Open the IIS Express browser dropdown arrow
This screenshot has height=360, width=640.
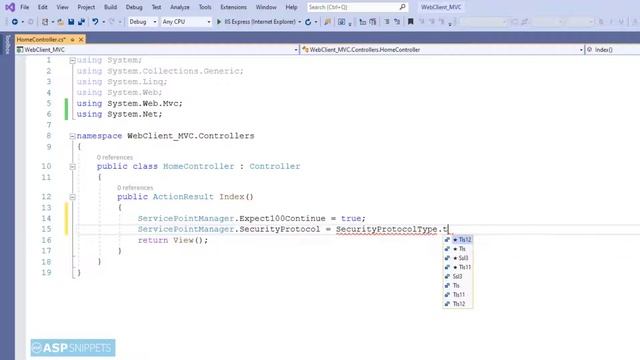point(300,22)
